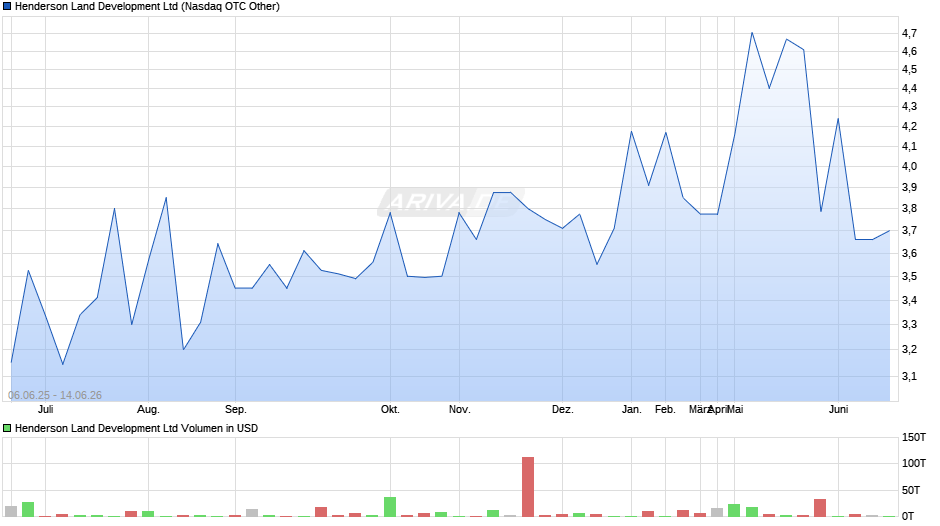Select the 'Henderson Land Development Ltd Volumen in USD' heading
940x526 pixels.
pos(137,428)
